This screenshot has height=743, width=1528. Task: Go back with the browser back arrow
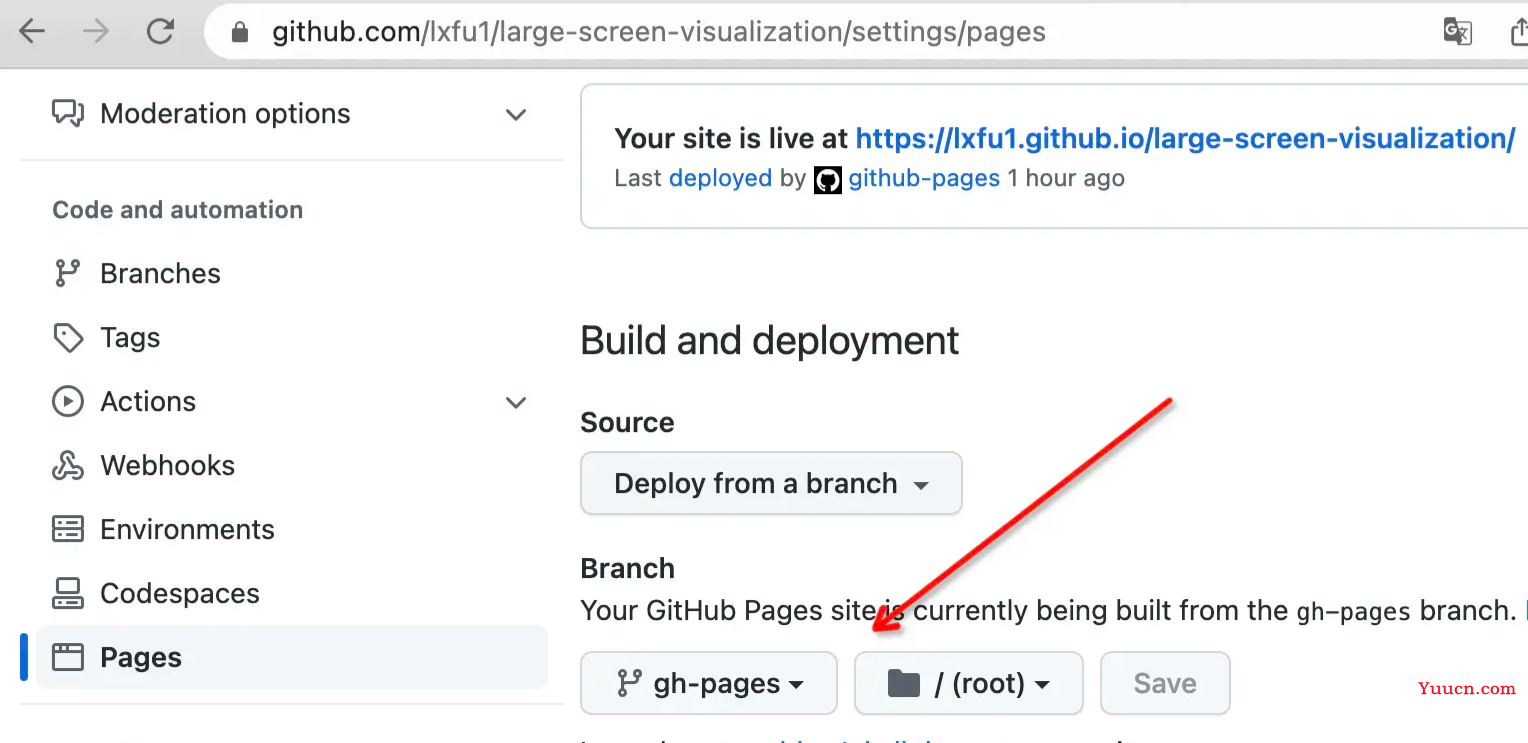[x=32, y=32]
